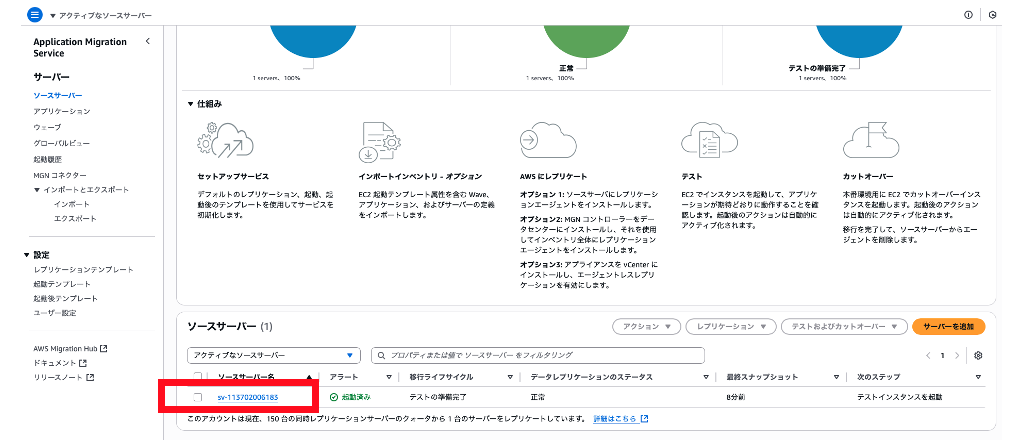Open the clock icon at top right
Screen dimensions: 1028x448
pos(993,15)
